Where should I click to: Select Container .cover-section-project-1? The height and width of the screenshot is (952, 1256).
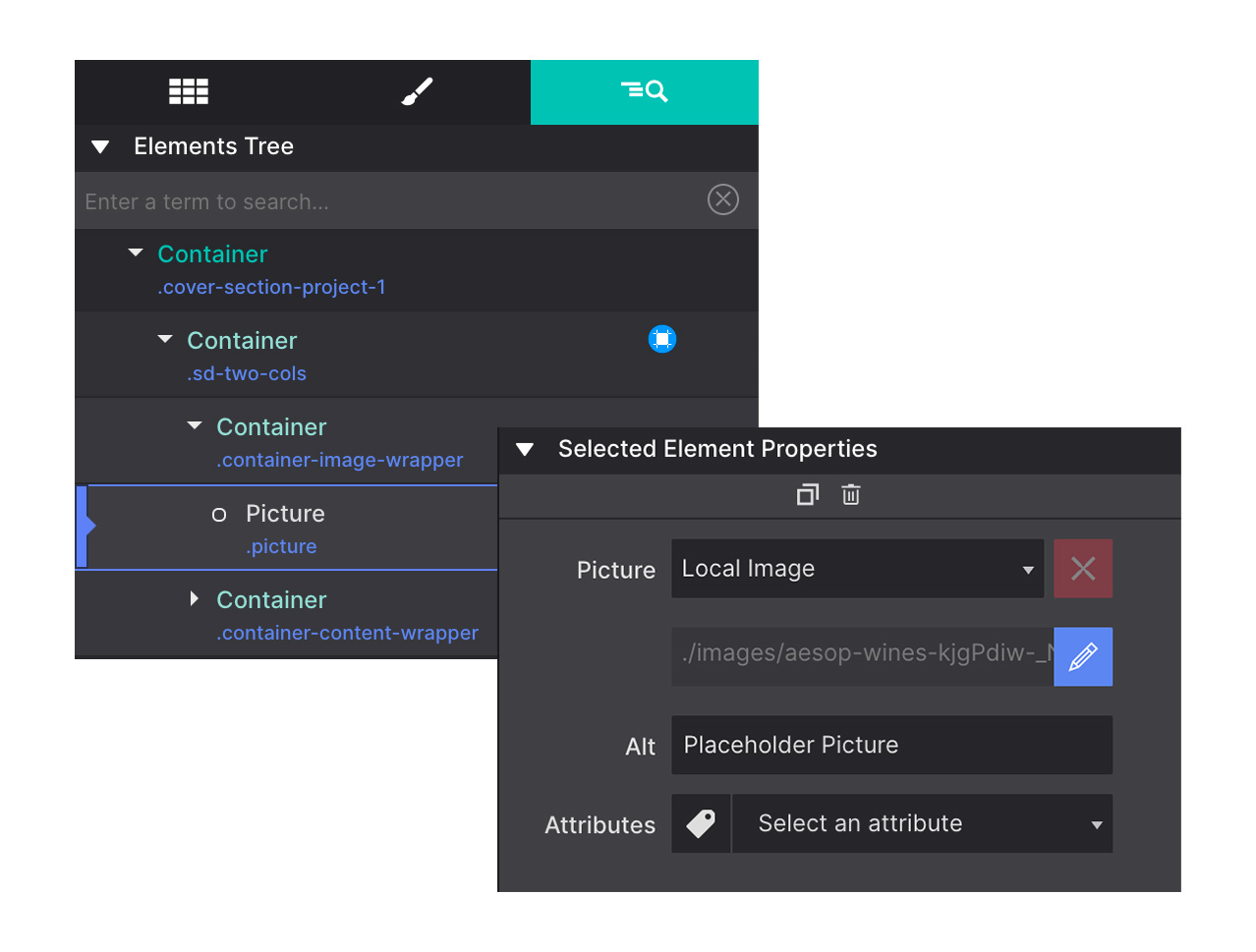(x=417, y=270)
